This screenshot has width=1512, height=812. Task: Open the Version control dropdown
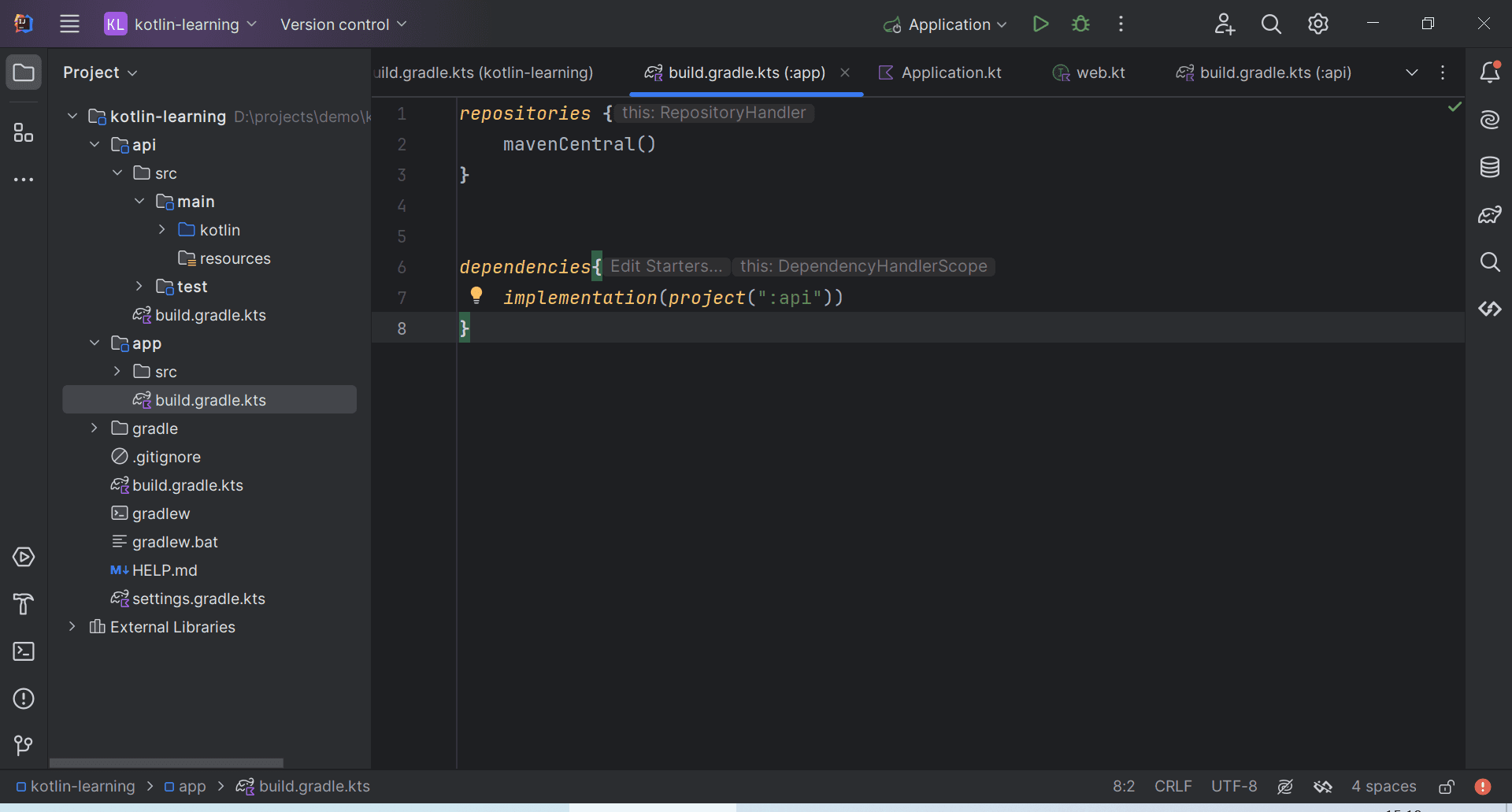(343, 24)
